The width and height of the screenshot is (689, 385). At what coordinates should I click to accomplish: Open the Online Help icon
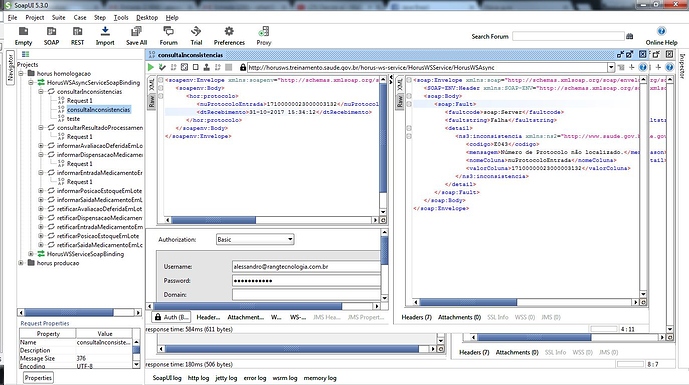click(661, 31)
